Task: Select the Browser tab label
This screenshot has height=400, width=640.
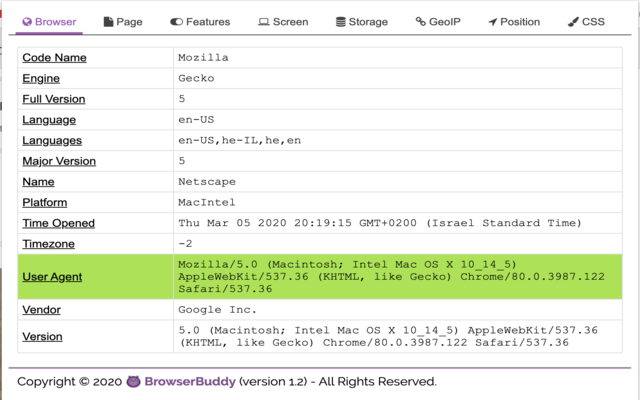Action: pos(56,22)
